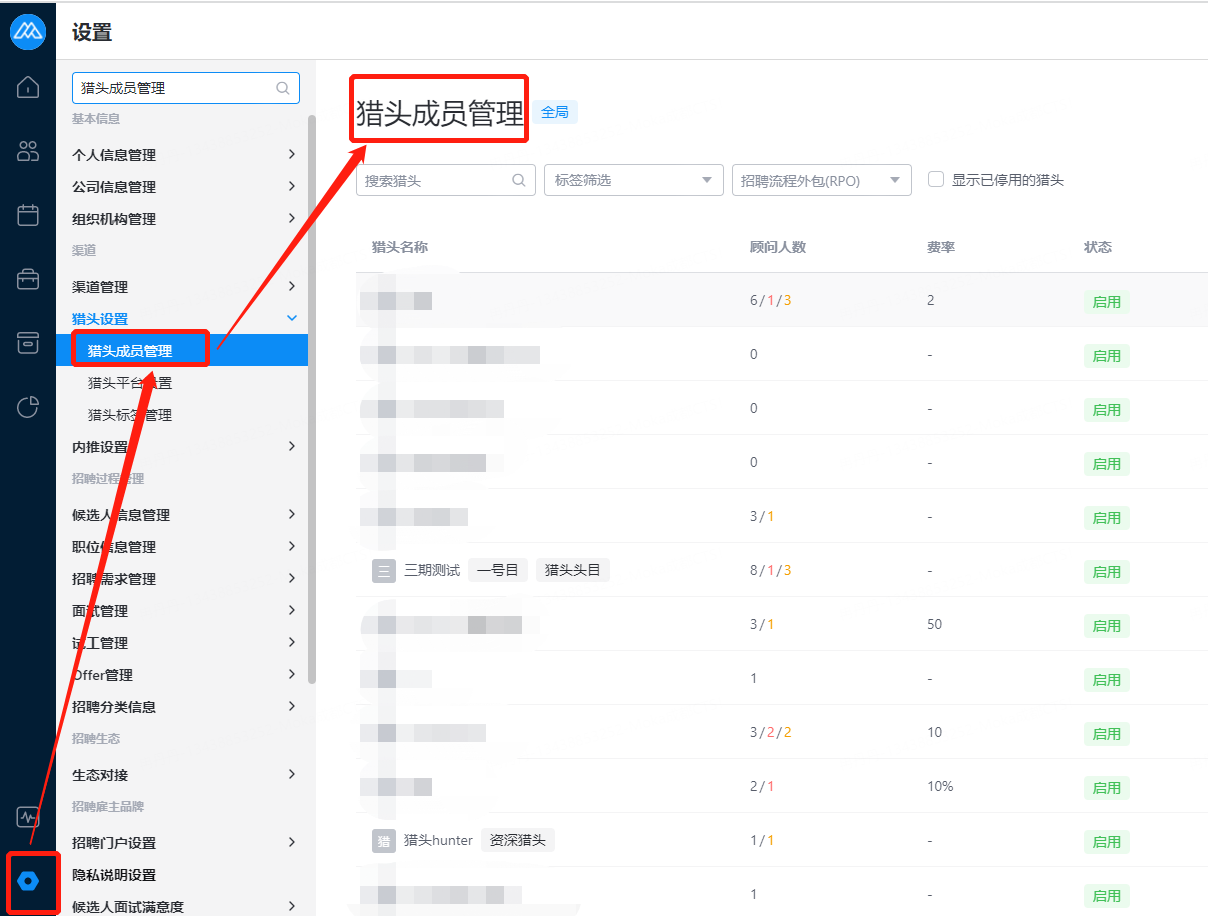Screen dimensions: 1208x916
Task: Click settings search box containing 猎头成员管理
Action: pyautogui.click(x=186, y=88)
